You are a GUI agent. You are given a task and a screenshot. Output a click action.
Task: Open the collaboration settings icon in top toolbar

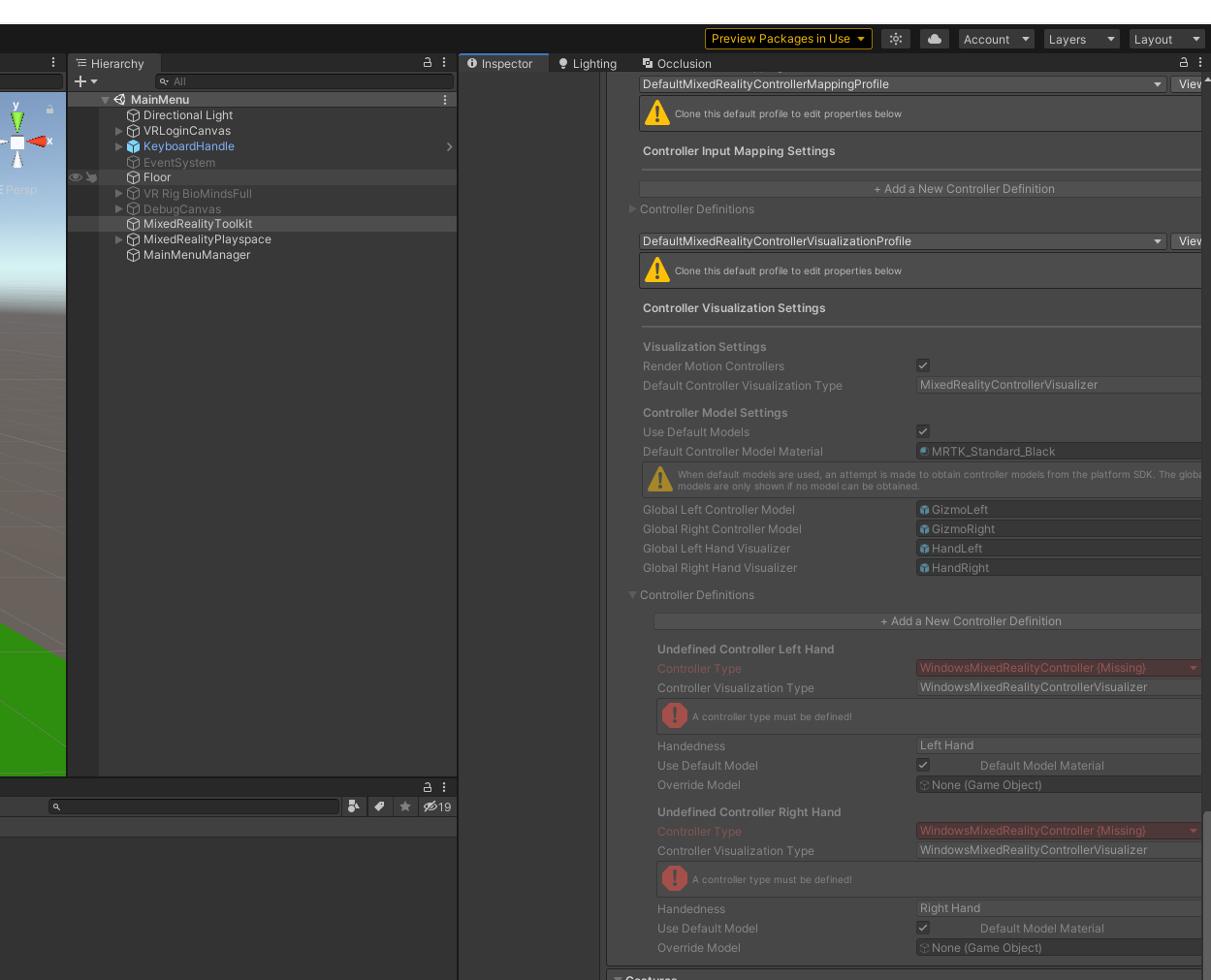(896, 39)
